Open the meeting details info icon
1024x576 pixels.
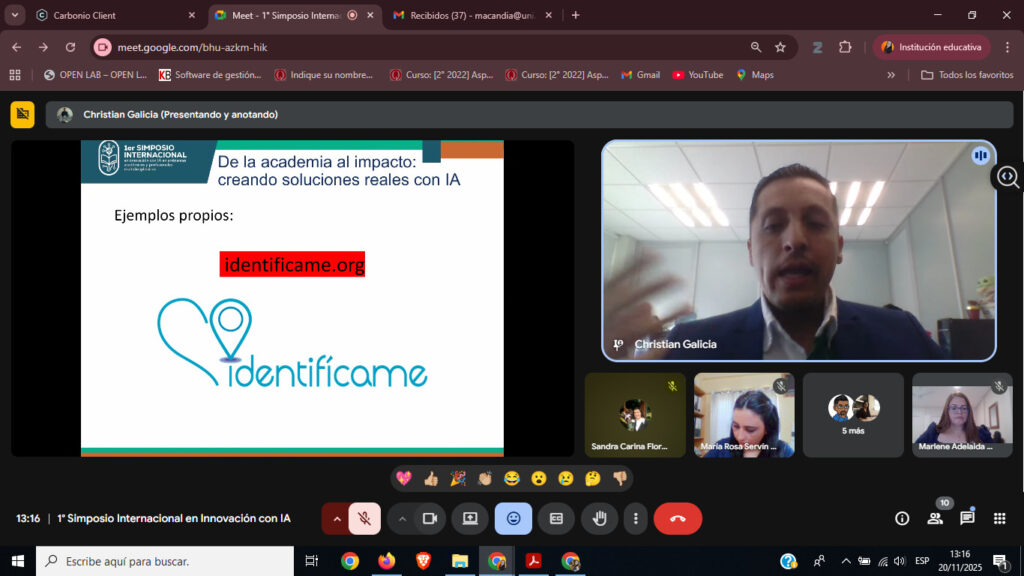(902, 518)
